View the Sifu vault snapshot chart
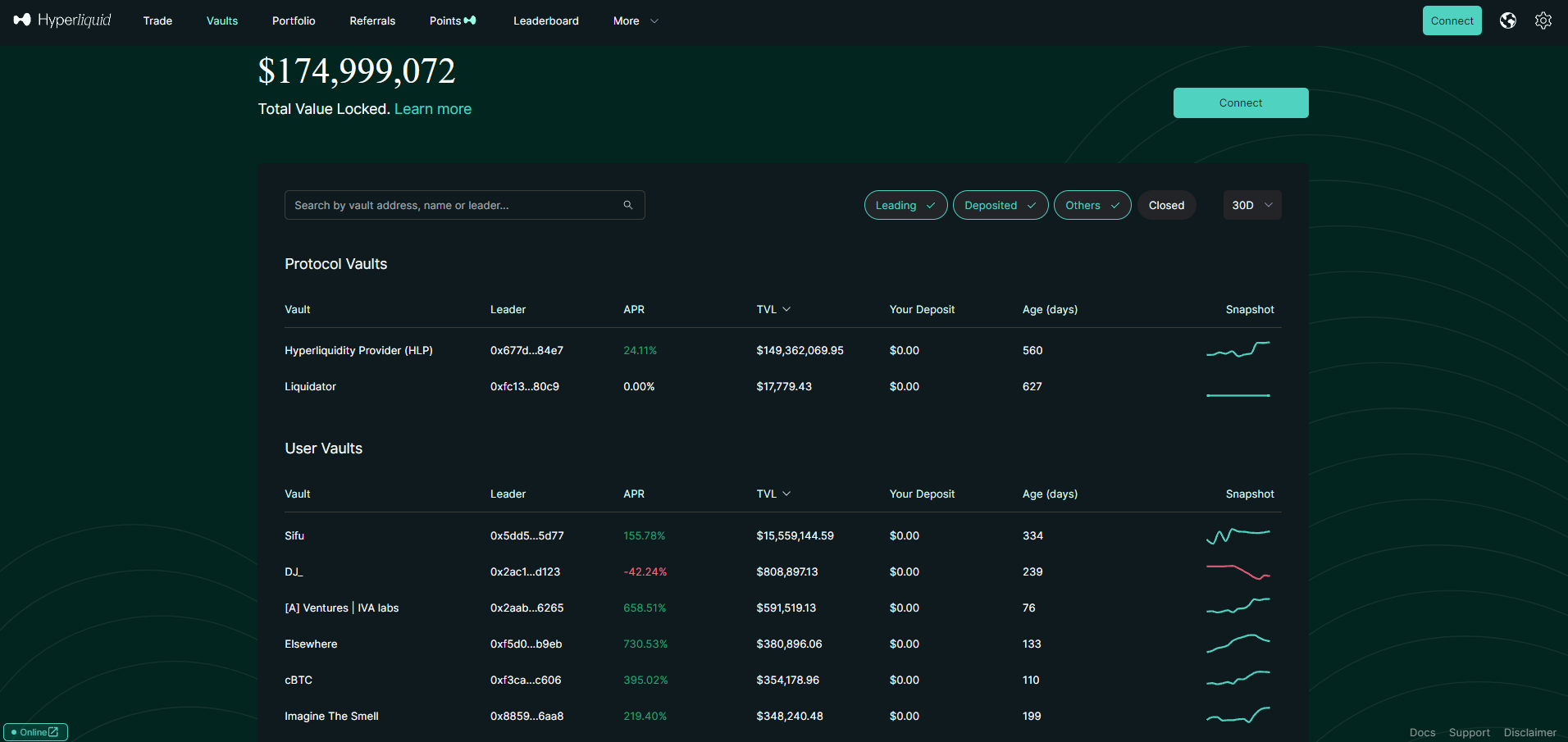 tap(1238, 535)
